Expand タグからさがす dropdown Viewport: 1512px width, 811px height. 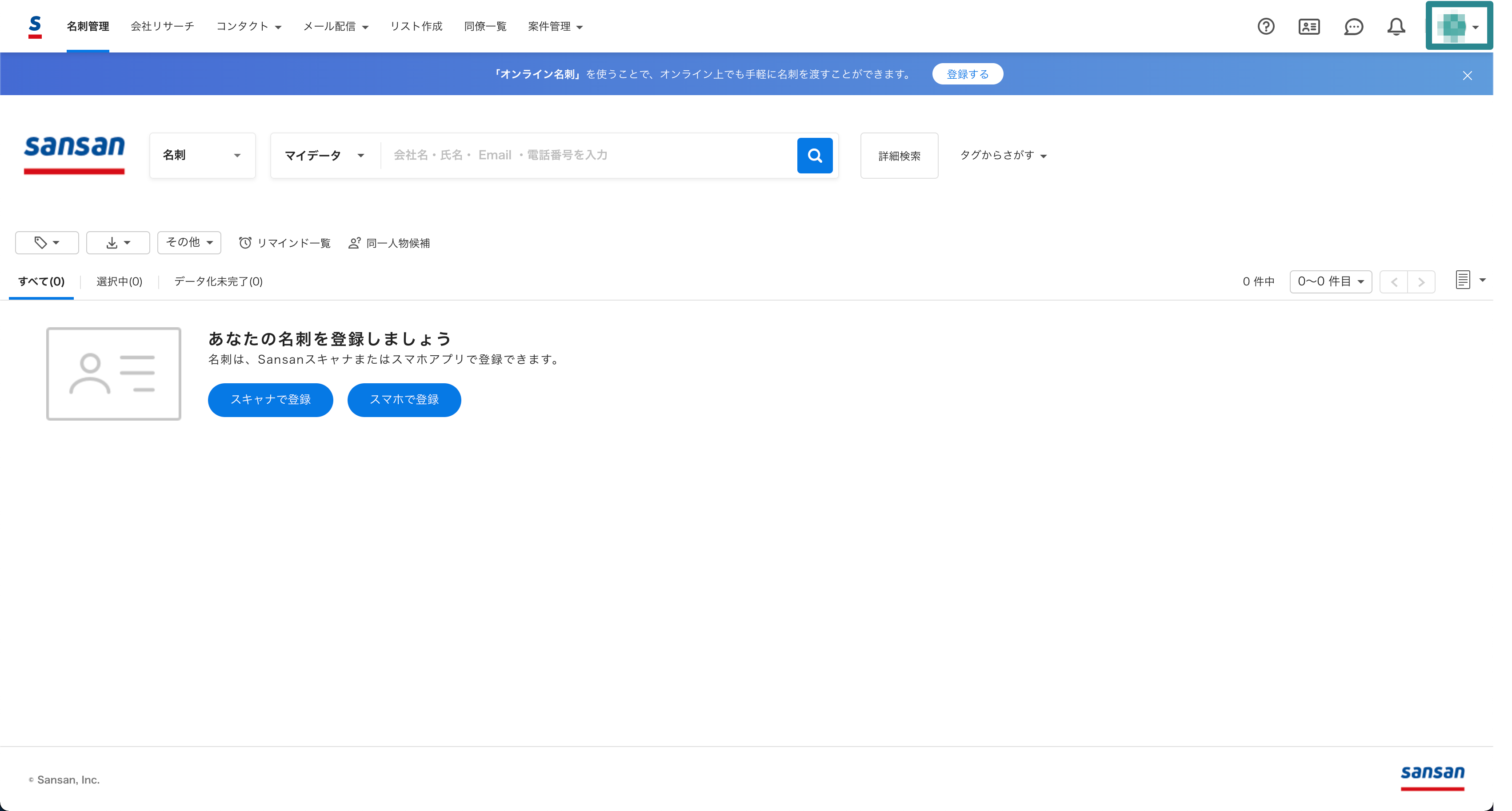1003,155
